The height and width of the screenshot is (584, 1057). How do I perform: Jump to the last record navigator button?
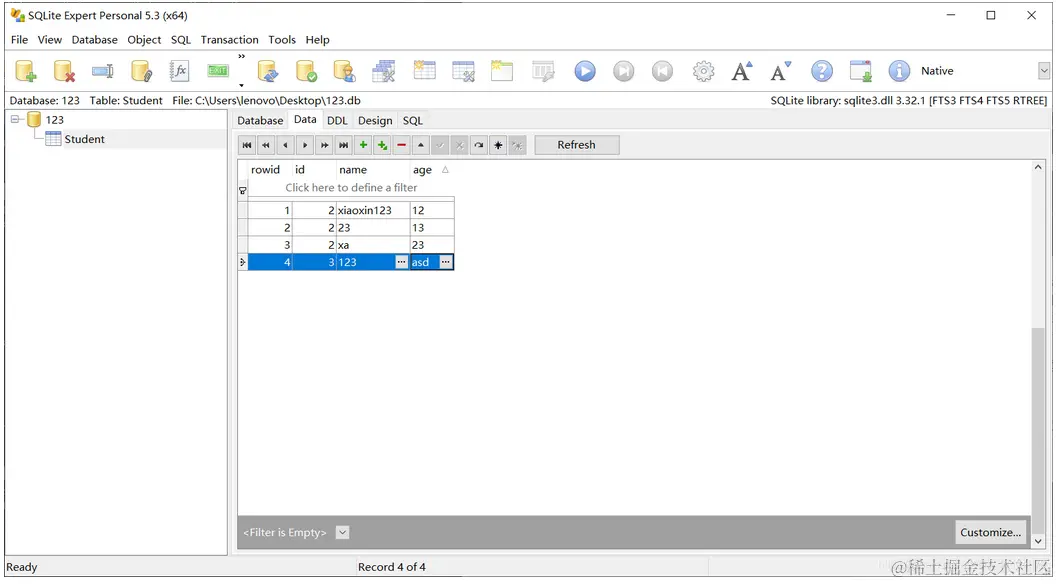point(344,145)
